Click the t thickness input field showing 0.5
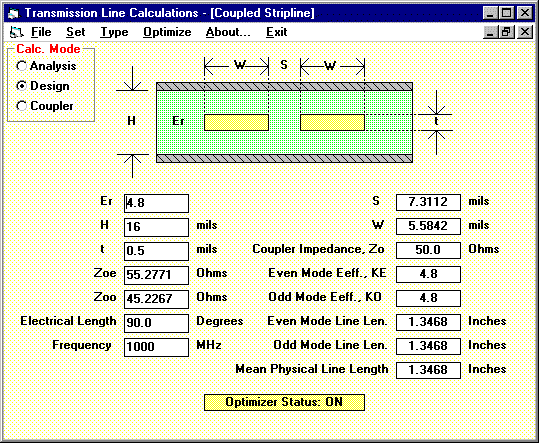The width and height of the screenshot is (539, 443). coord(156,251)
